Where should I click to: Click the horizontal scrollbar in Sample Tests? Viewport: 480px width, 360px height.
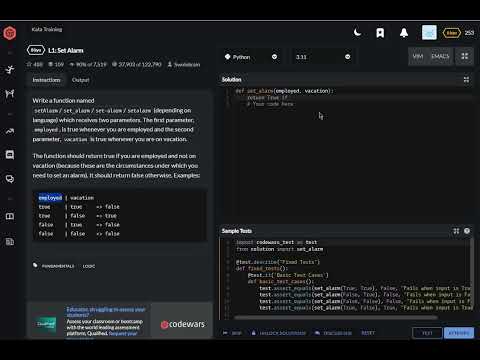336,317
